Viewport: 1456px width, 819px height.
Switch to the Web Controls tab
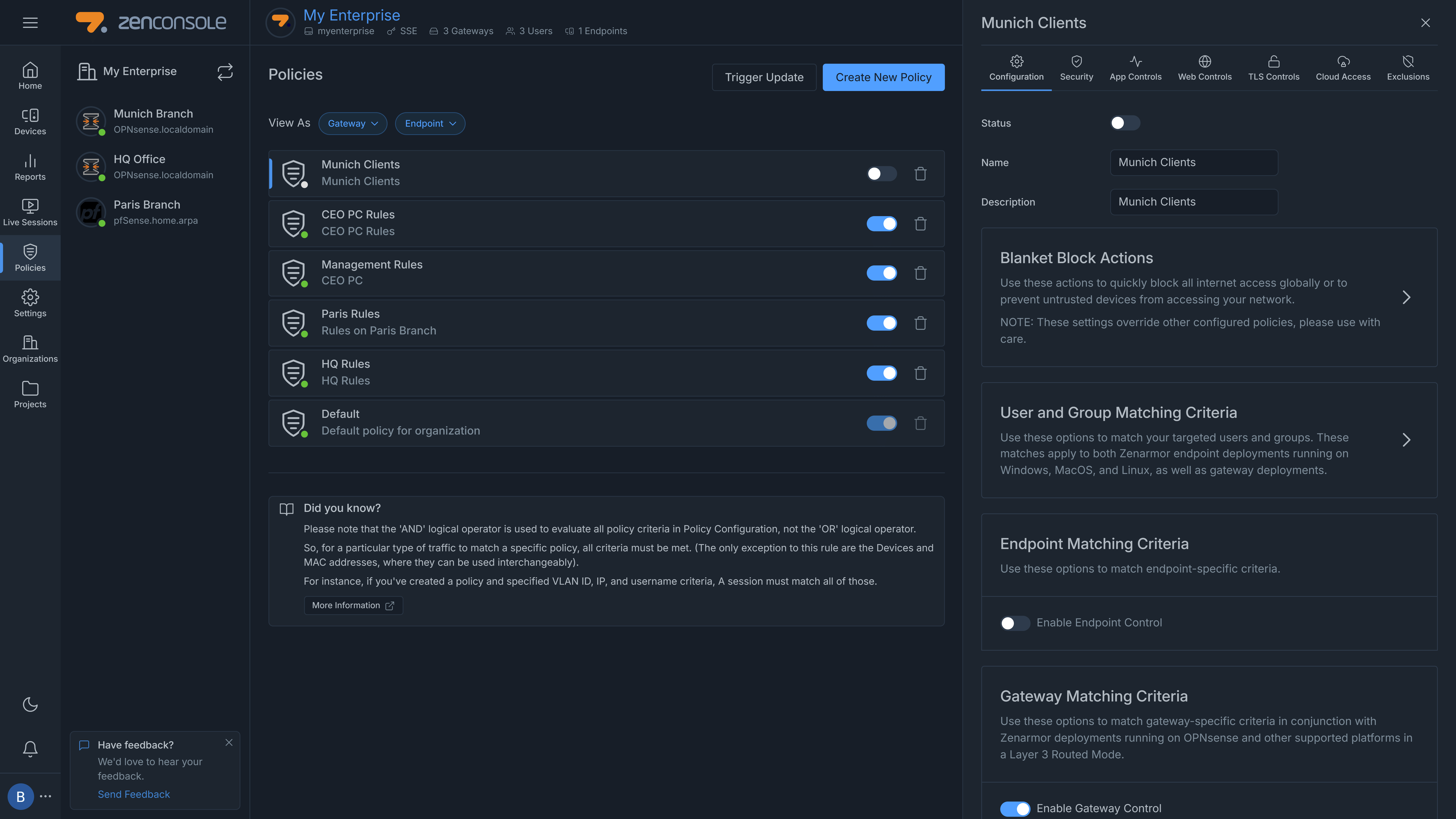point(1204,68)
